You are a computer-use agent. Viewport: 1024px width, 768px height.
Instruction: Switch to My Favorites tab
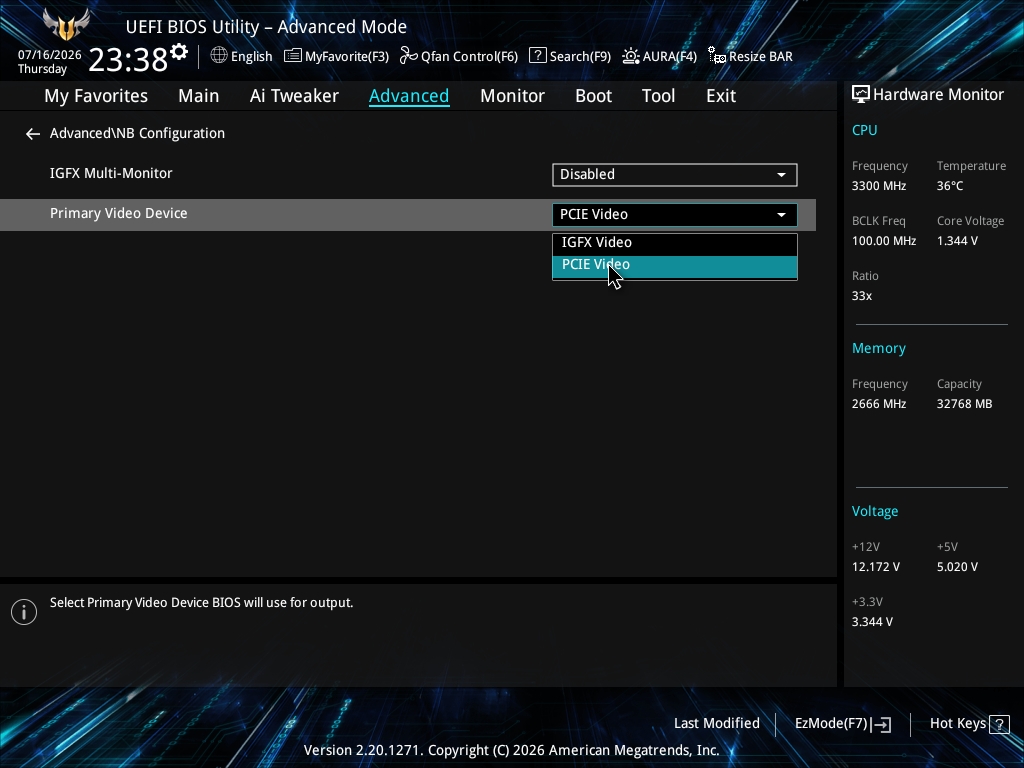[x=96, y=96]
